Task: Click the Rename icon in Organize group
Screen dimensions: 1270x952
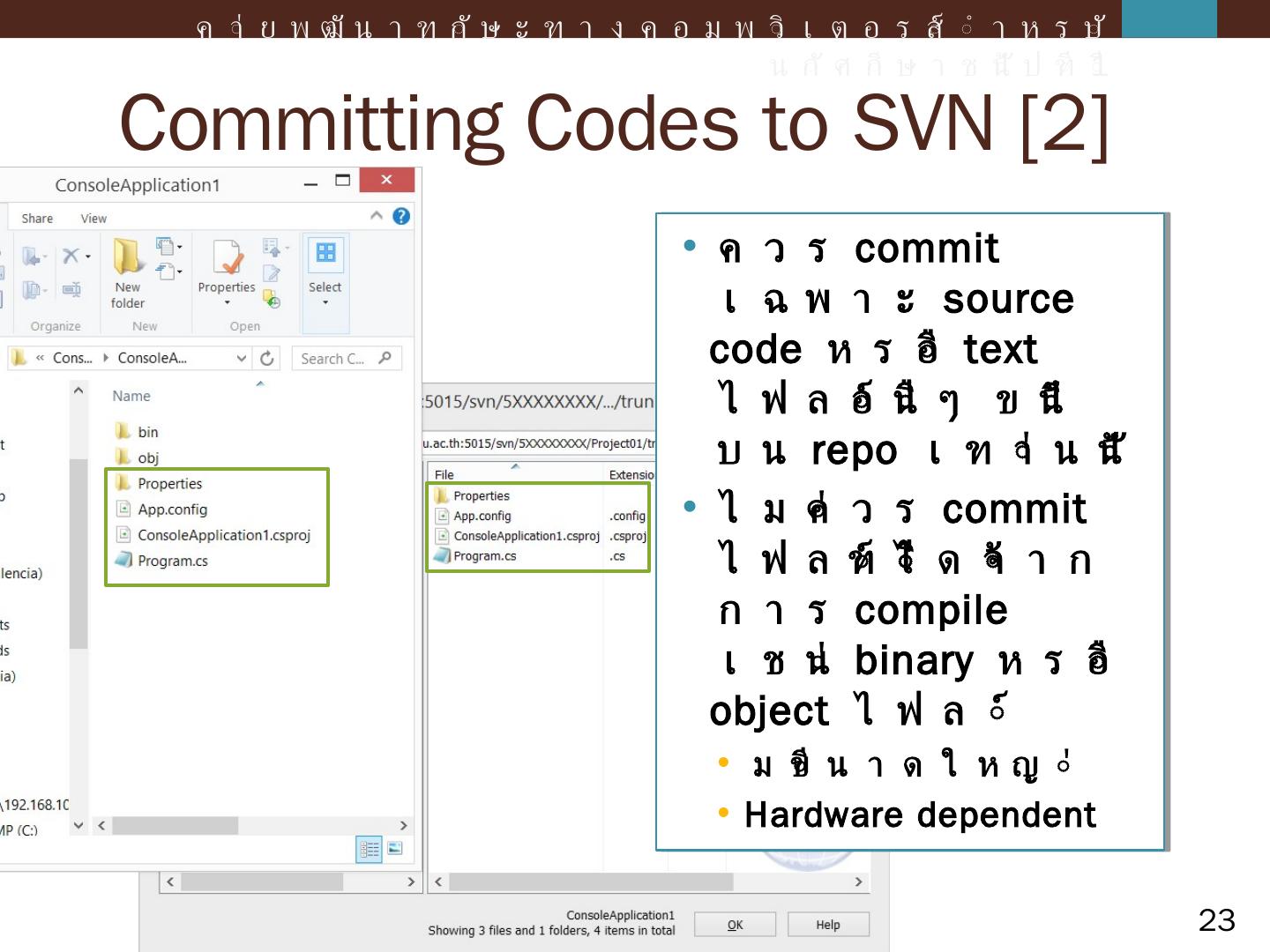Action: pos(71,289)
